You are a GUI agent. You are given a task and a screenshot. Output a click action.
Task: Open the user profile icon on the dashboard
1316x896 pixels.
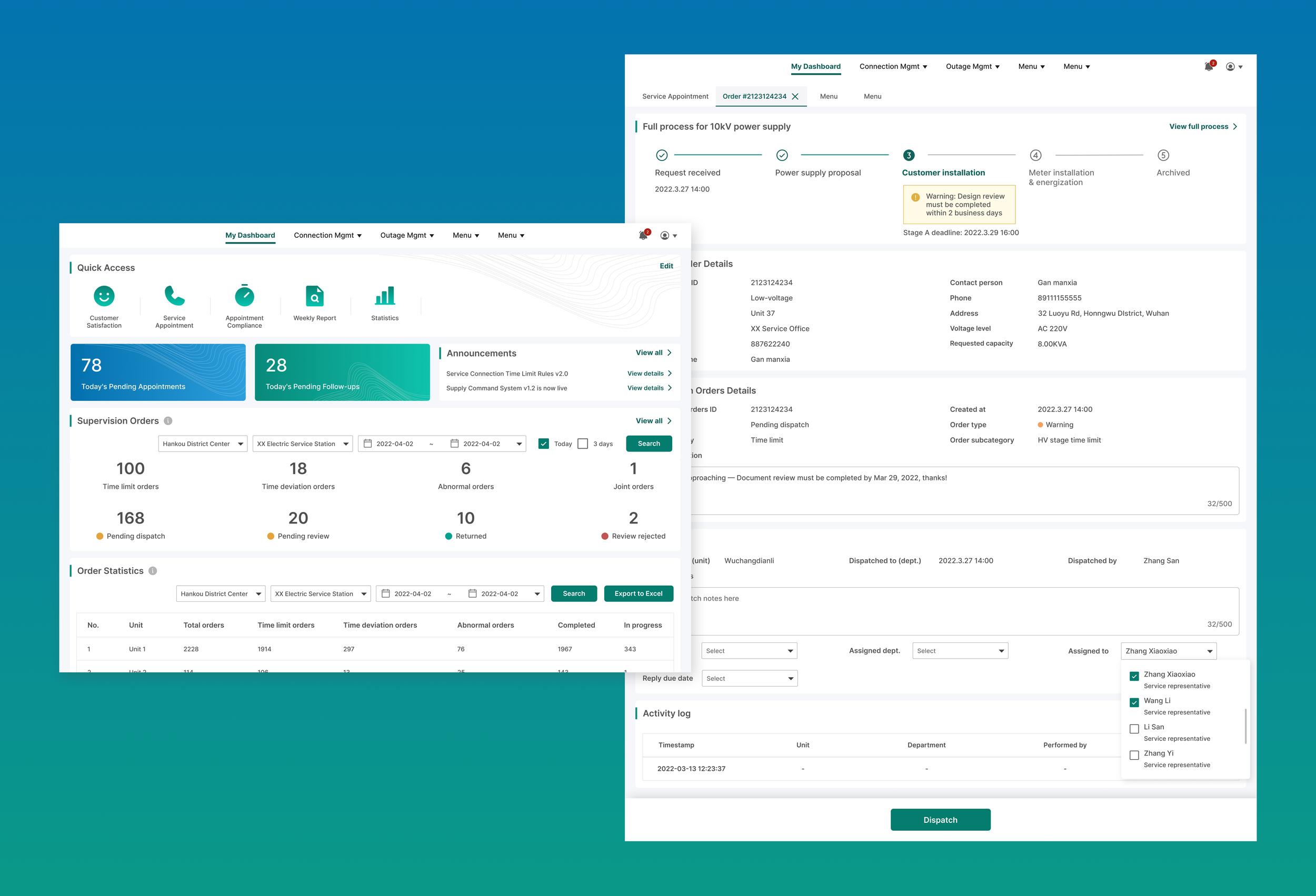(x=665, y=236)
